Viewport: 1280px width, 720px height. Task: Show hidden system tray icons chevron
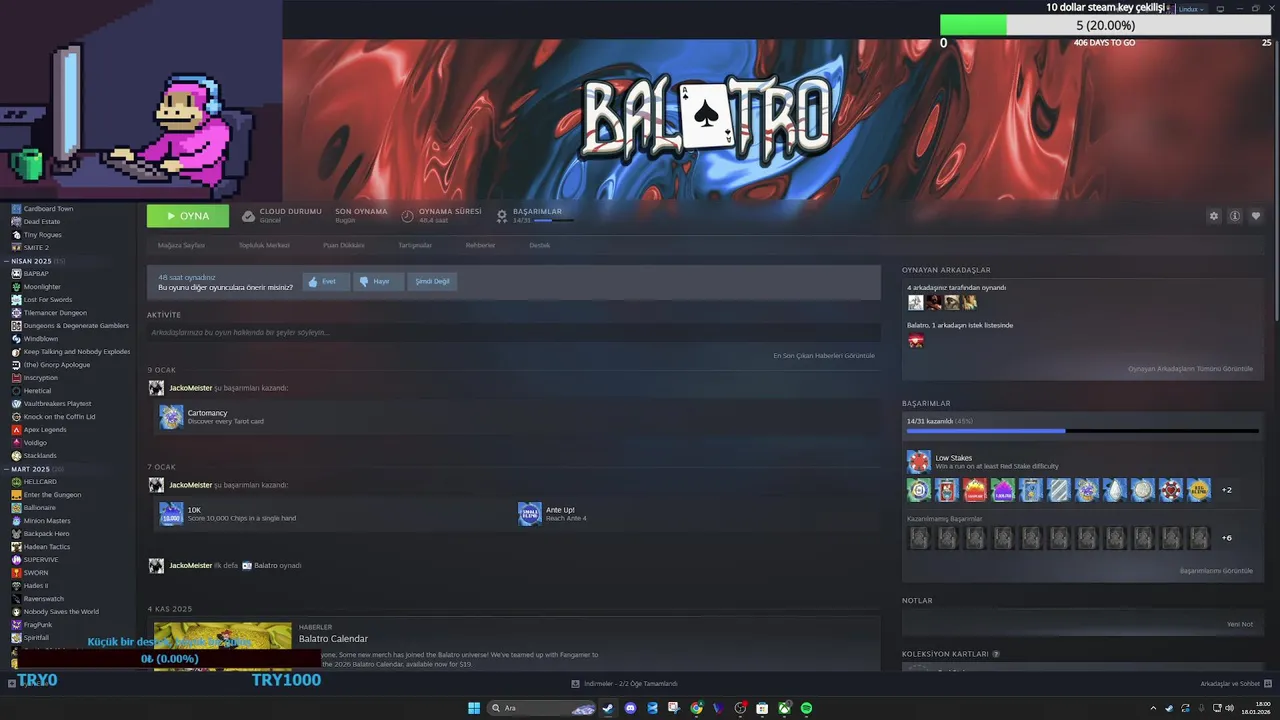(1153, 708)
